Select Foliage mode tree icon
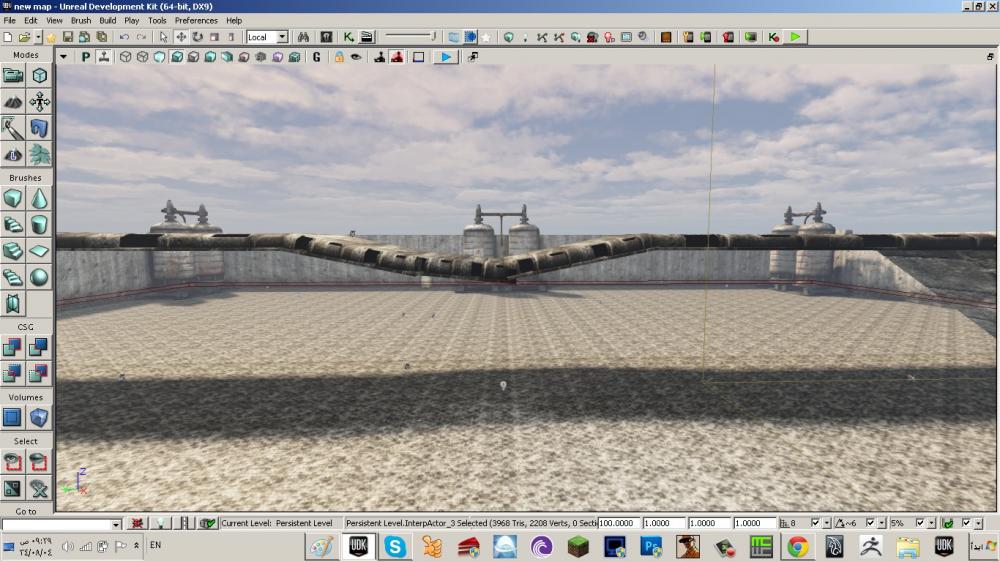 (x=39, y=154)
